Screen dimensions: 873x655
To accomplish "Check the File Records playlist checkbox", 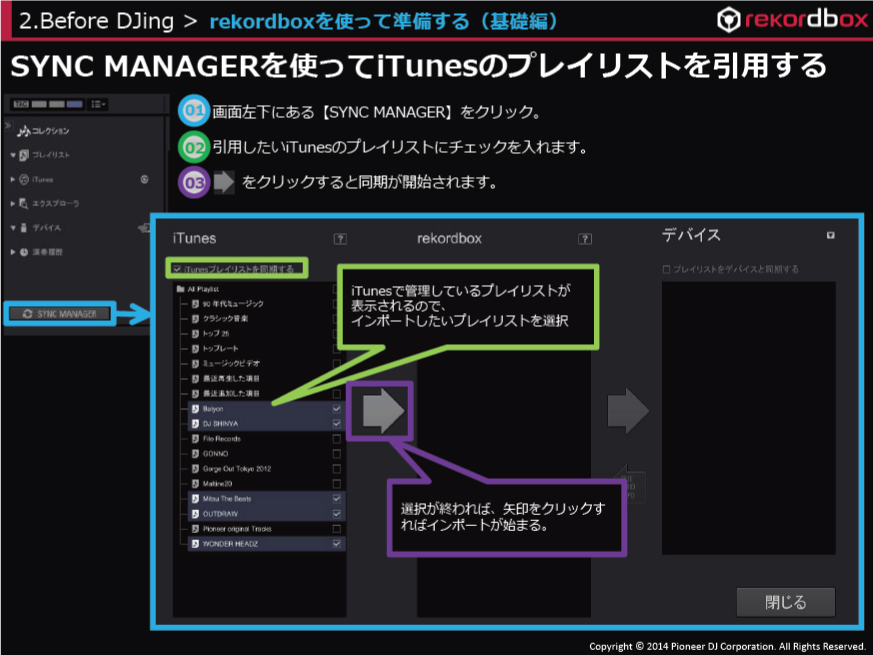I will [336, 439].
